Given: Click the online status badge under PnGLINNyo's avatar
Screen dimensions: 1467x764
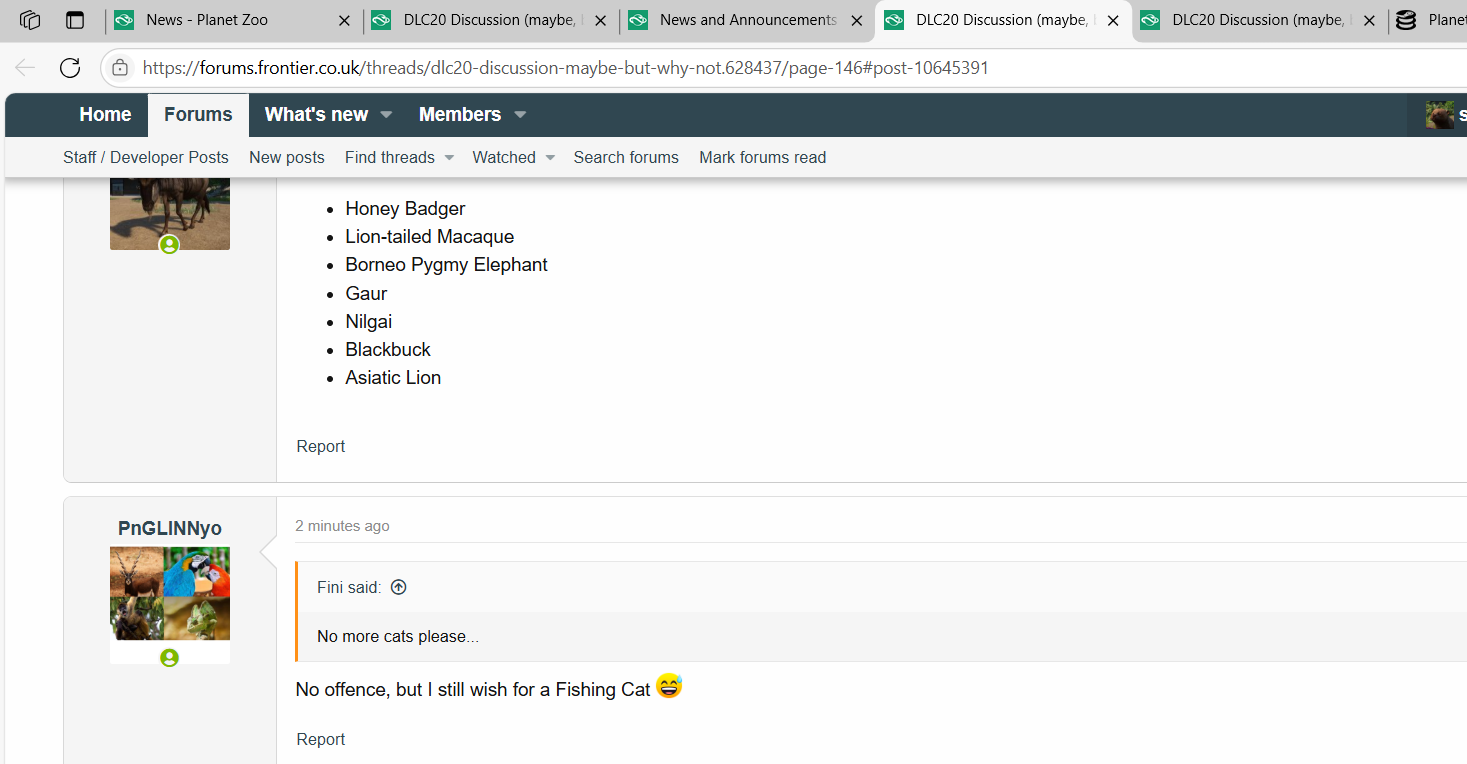Looking at the screenshot, I should point(169,657).
